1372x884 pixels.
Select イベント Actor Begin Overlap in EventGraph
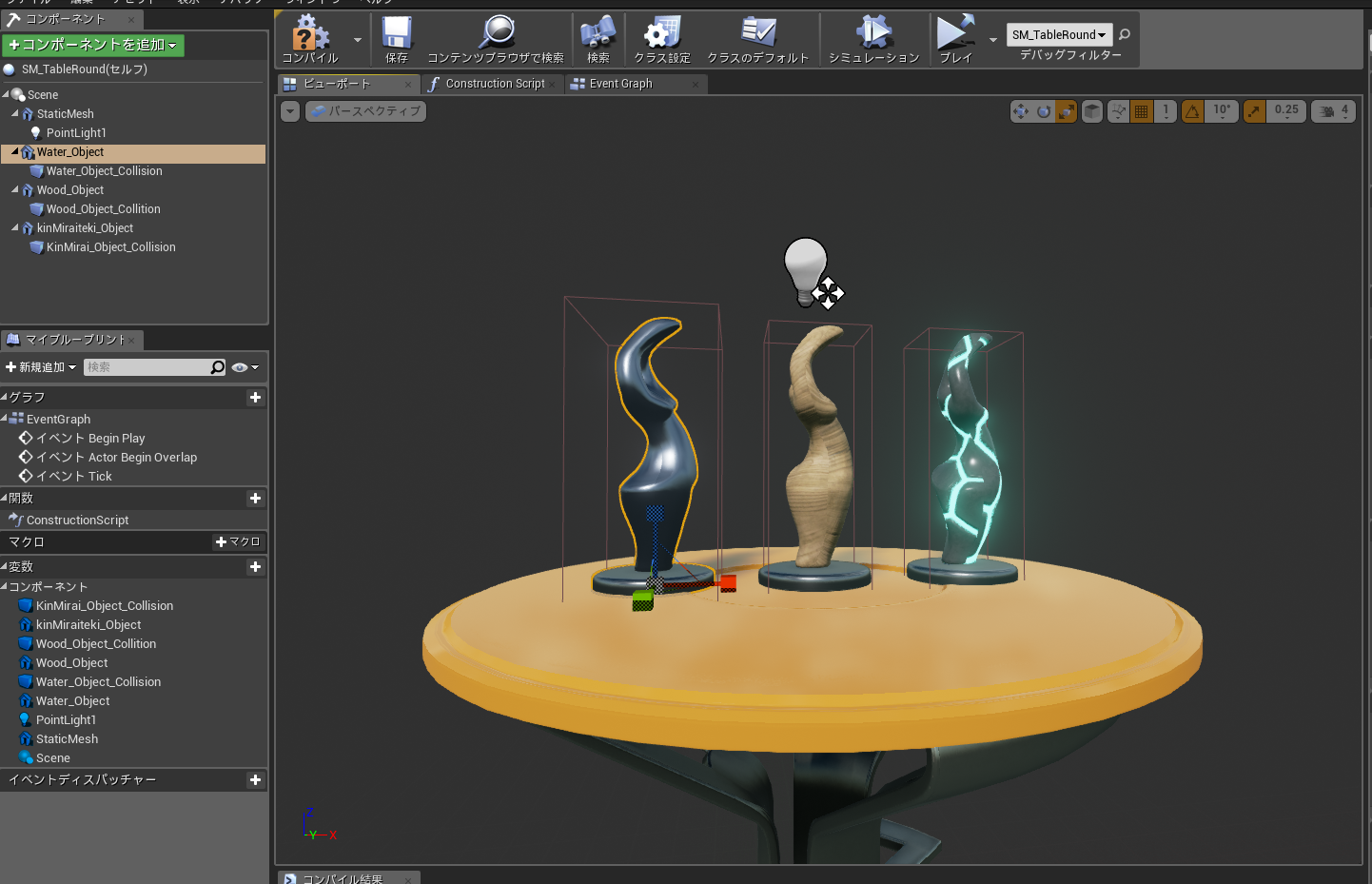tap(116, 458)
